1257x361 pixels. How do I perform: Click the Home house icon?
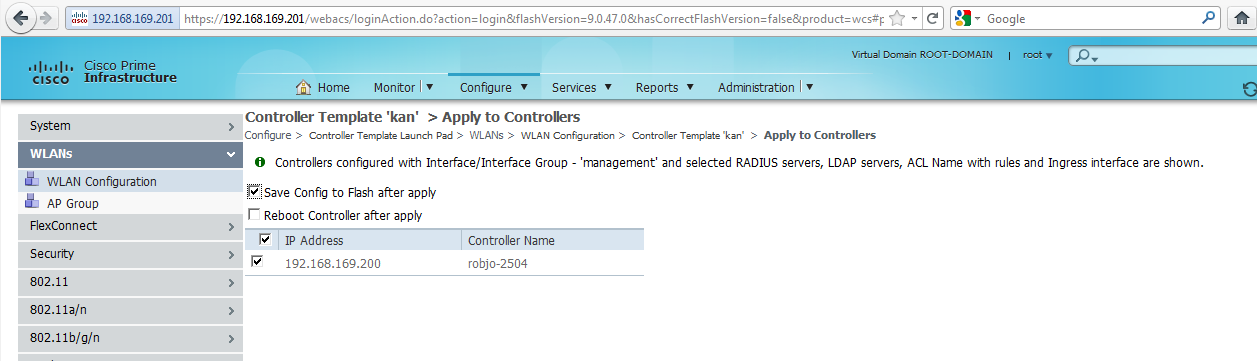pos(304,87)
